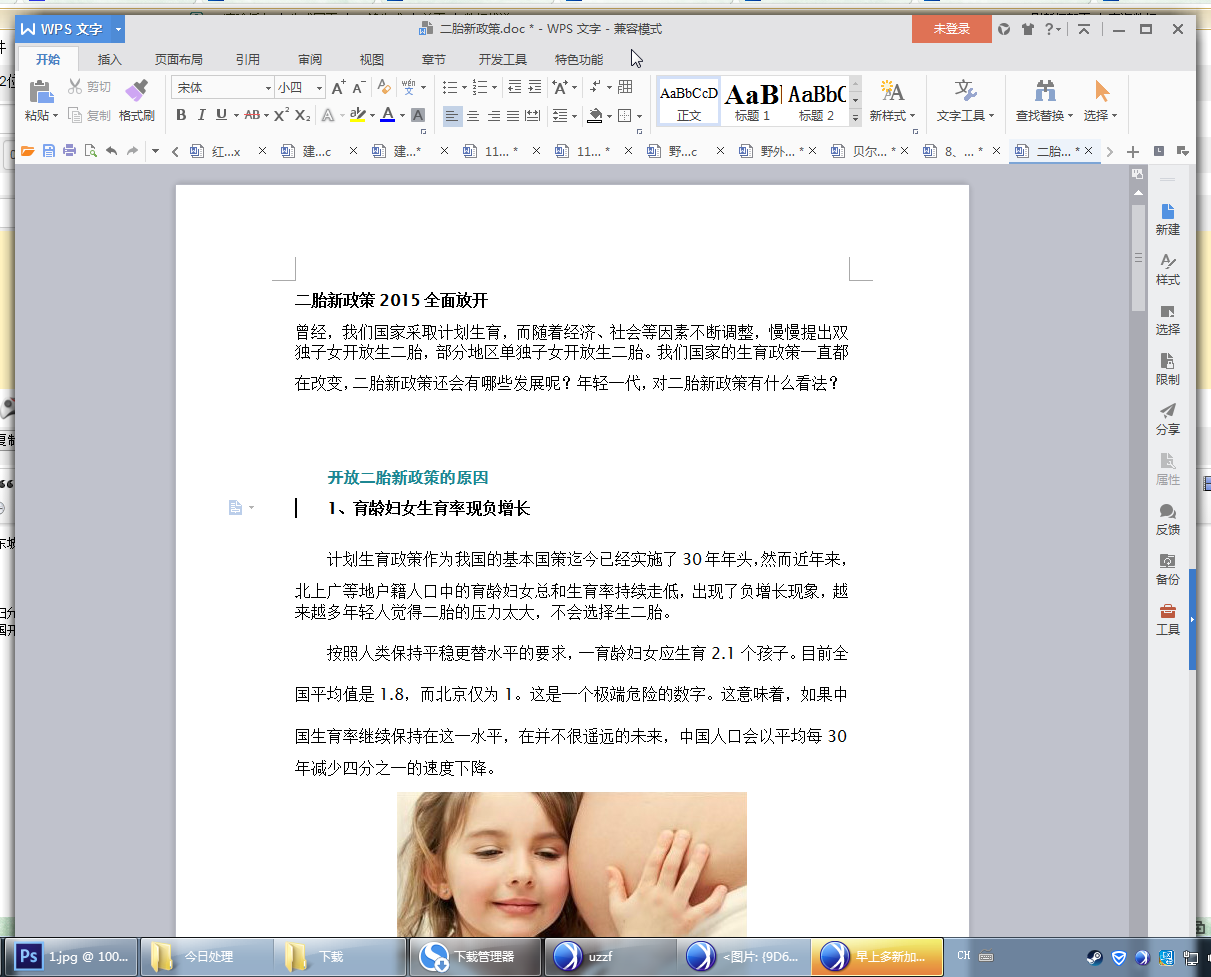Viewport: 1211px width, 977px height.
Task: Open the Share (分享) sidebar icon
Action: (x=1167, y=419)
